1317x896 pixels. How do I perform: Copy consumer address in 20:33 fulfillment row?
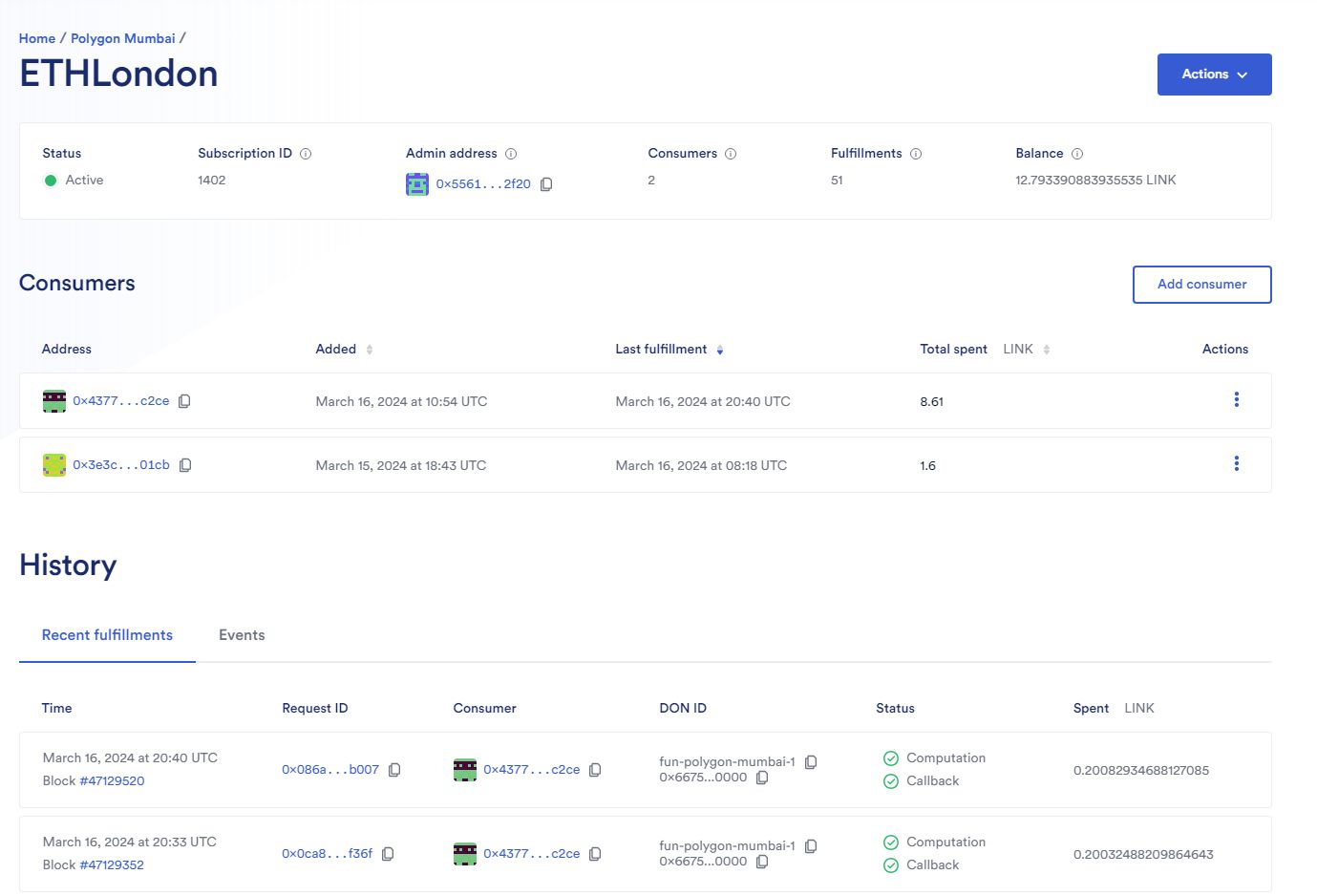point(595,854)
